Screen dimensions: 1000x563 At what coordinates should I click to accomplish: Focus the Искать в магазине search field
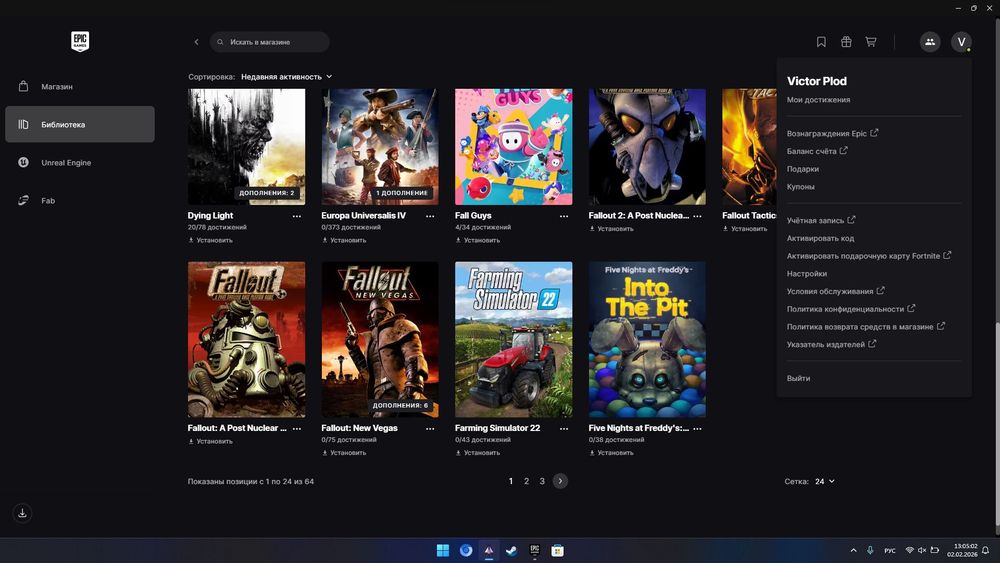click(270, 42)
